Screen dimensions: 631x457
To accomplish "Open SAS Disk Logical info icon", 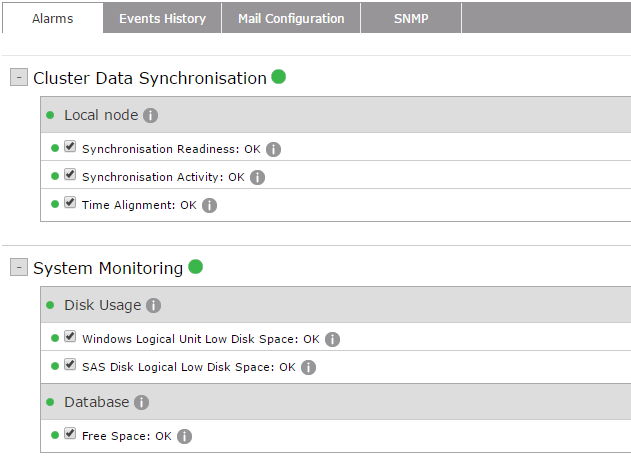I will pyautogui.click(x=308, y=367).
